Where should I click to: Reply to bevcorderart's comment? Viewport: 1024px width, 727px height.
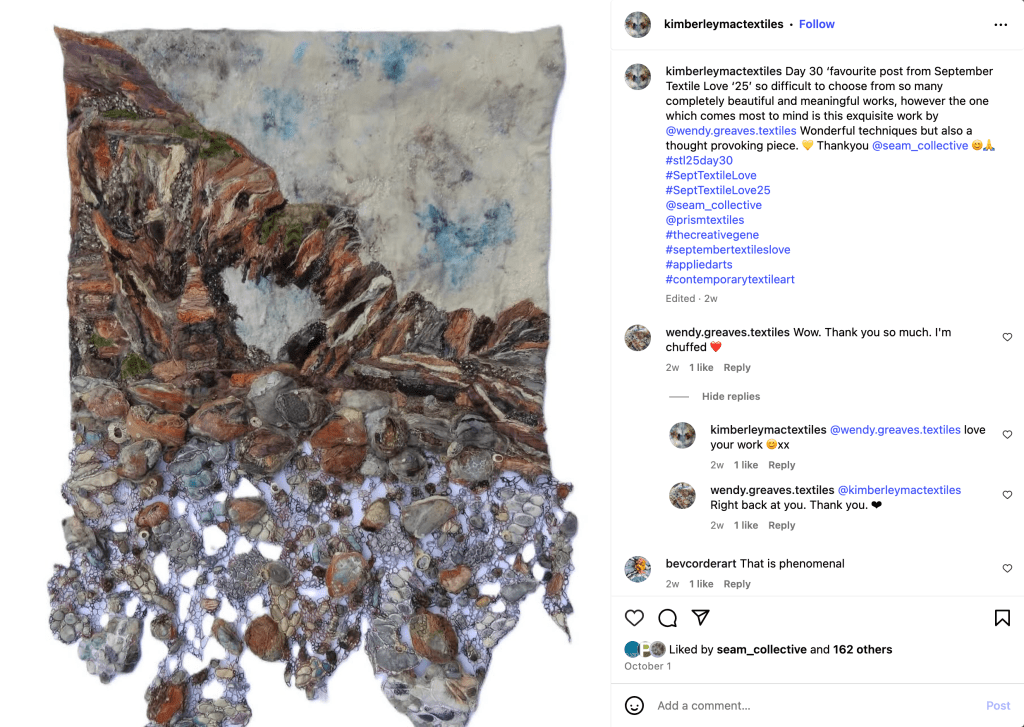737,584
